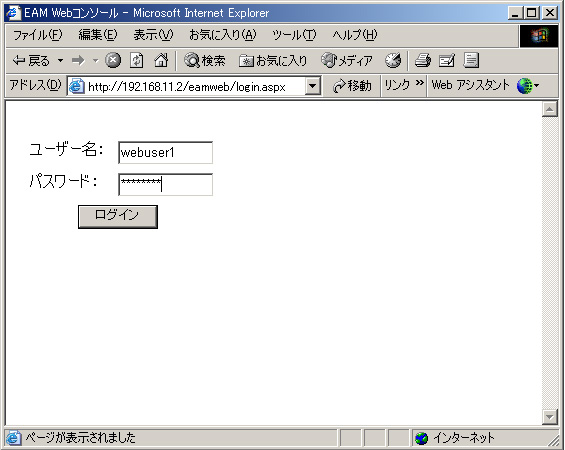Open the ファイル(F) menu

37,35
